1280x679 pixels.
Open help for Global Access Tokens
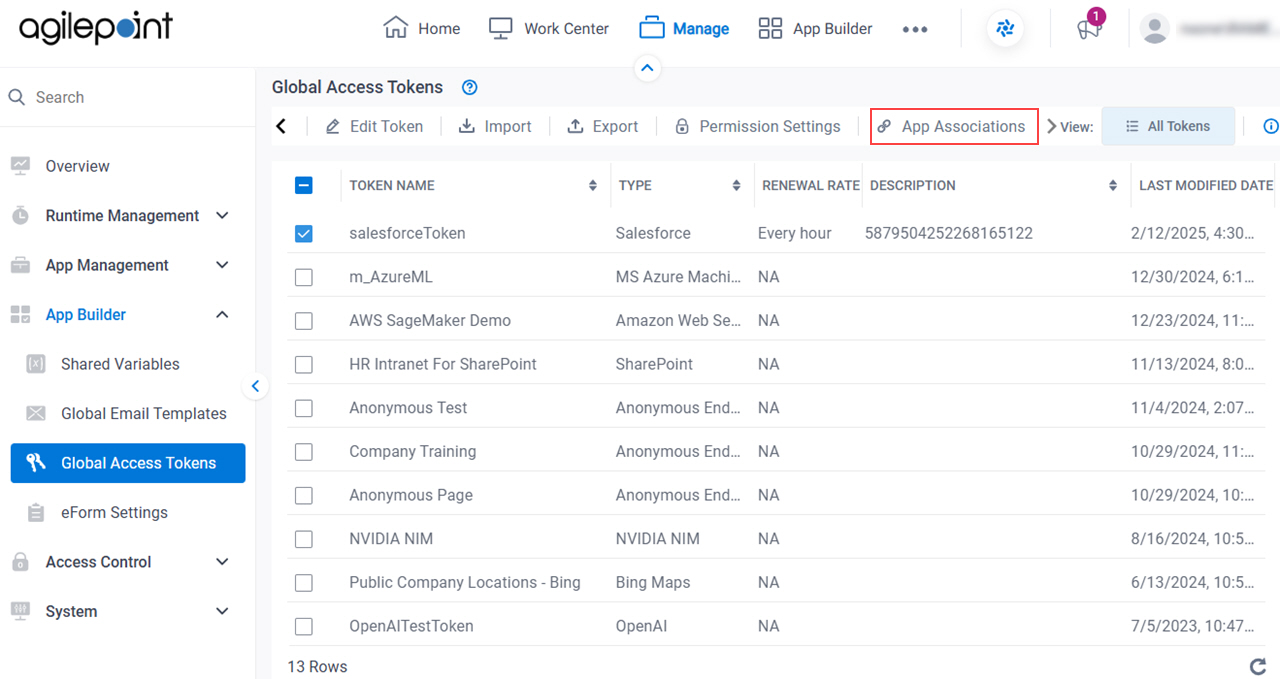click(469, 88)
